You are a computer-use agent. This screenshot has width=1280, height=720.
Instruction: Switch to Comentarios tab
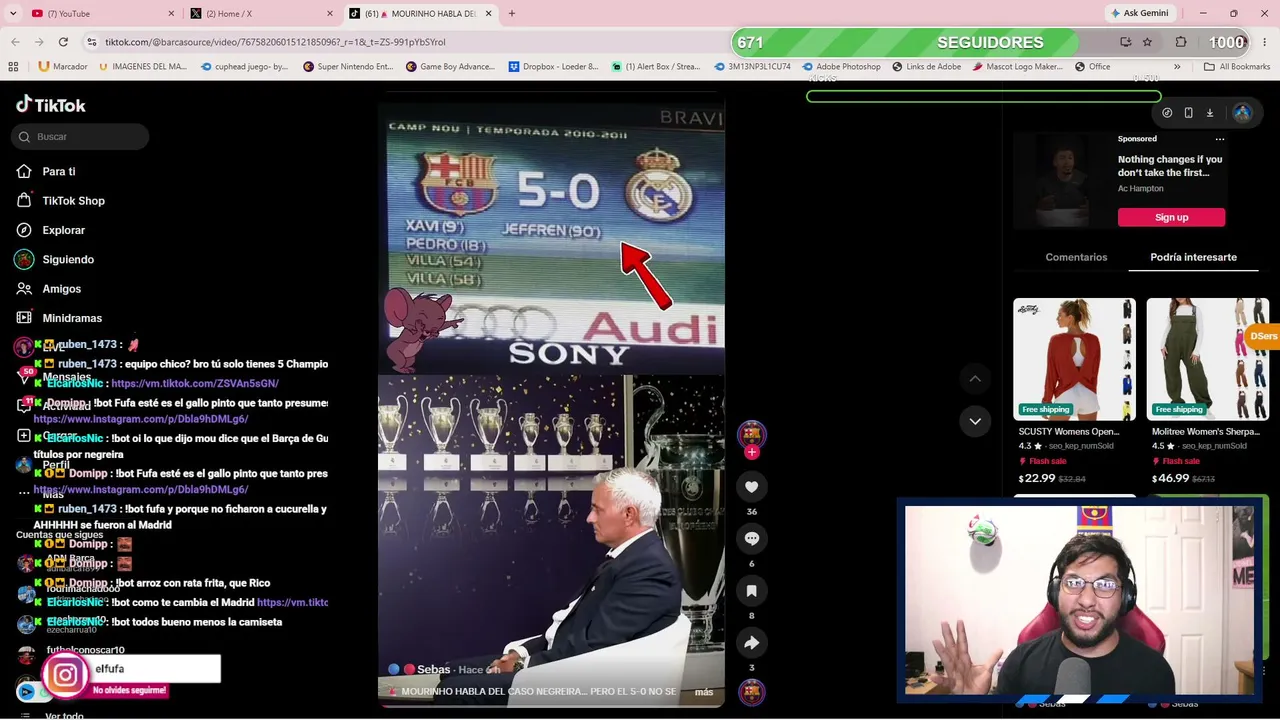1076,257
